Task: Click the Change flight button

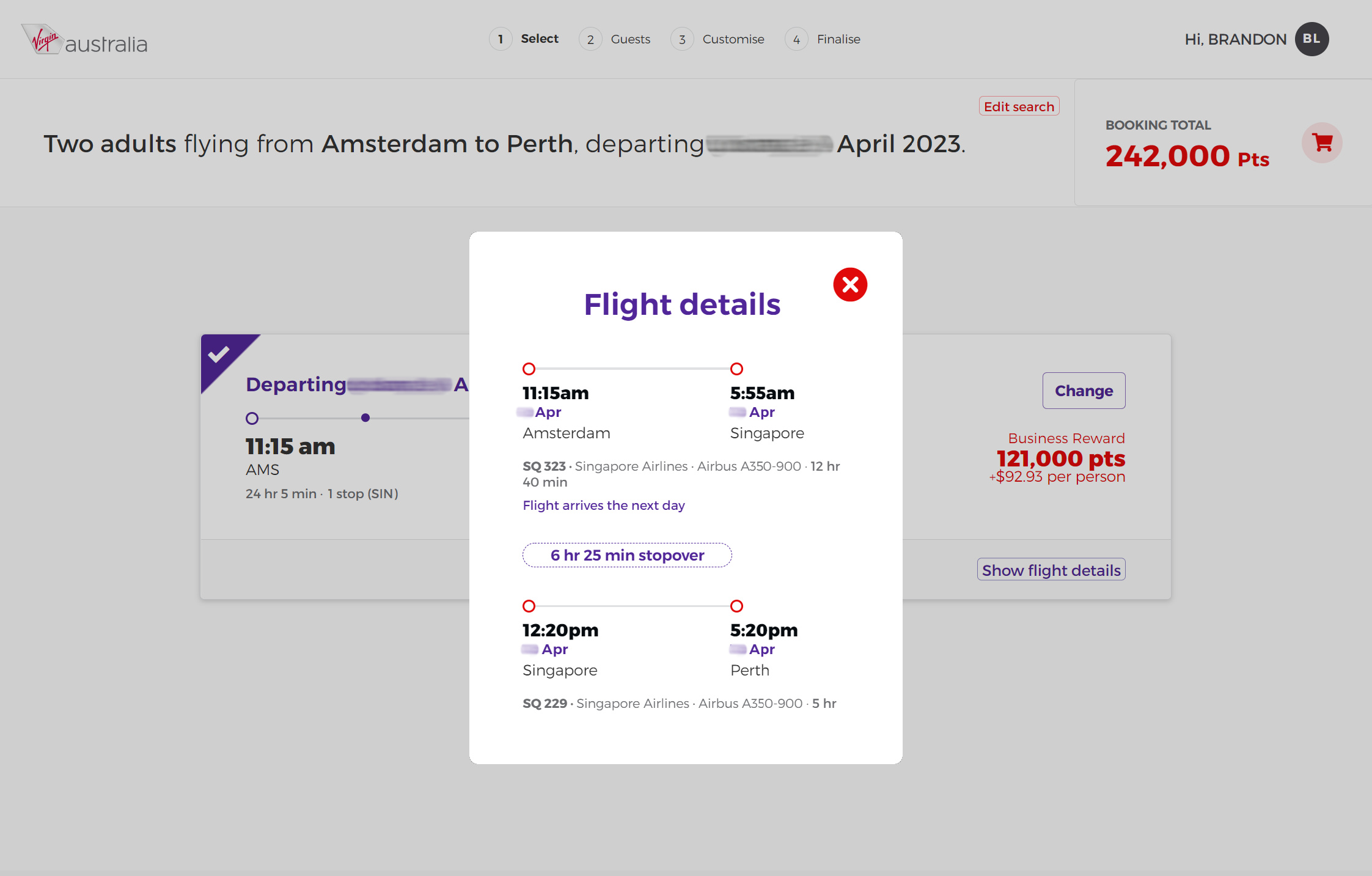Action: pyautogui.click(x=1084, y=391)
